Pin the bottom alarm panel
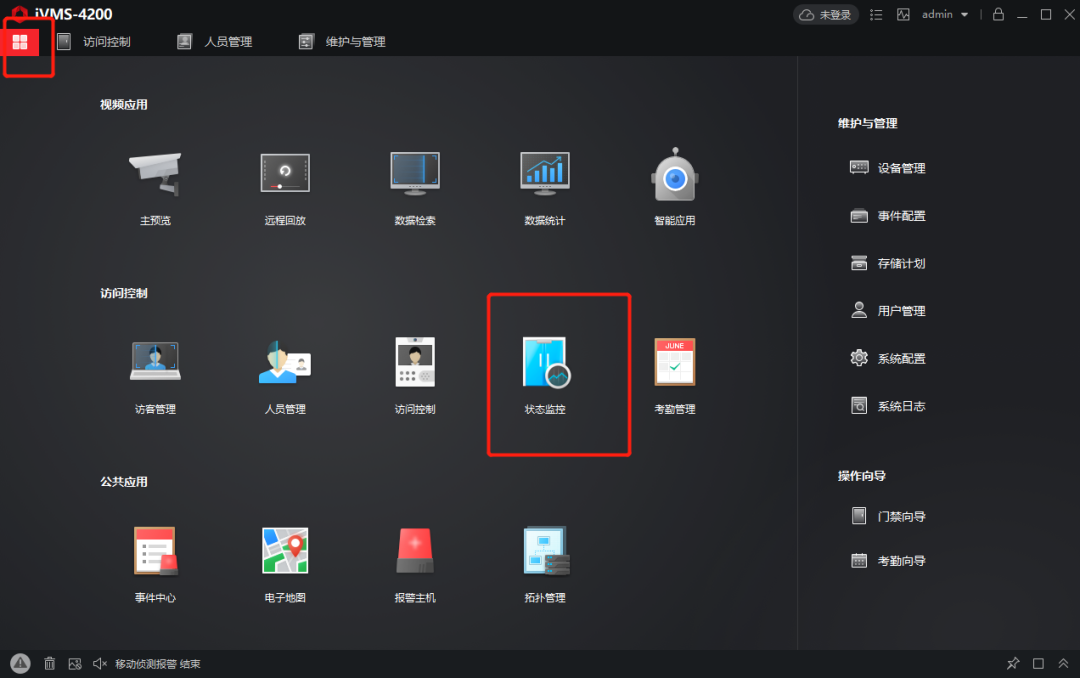This screenshot has width=1080, height=678. 1013,663
